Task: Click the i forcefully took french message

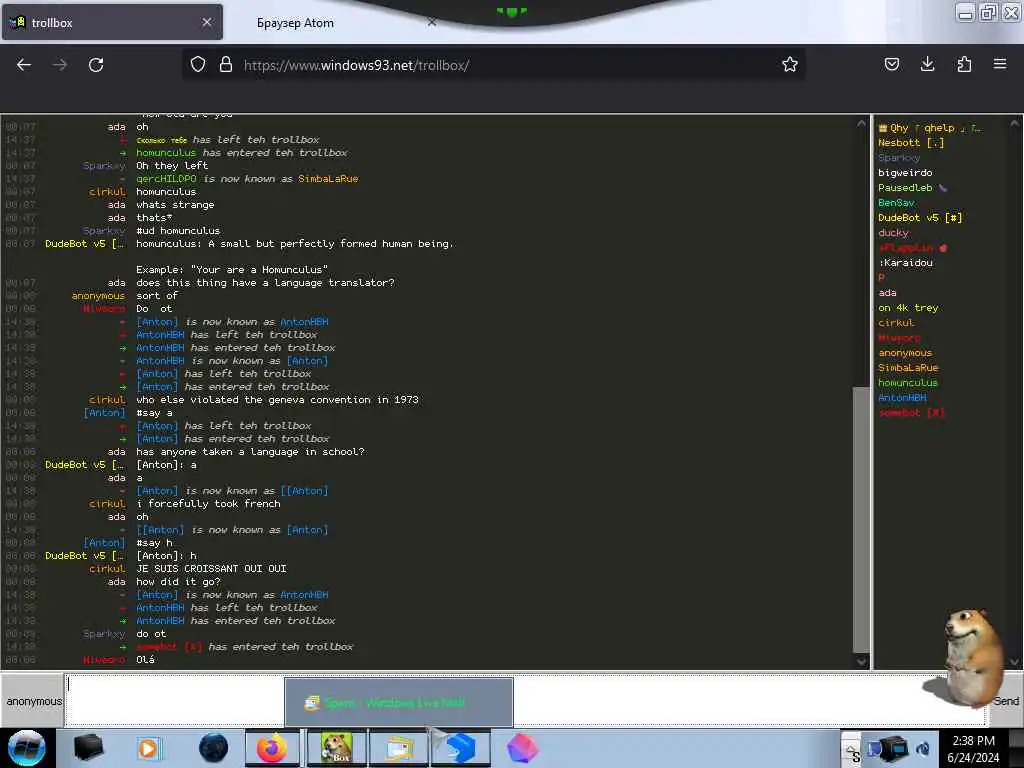Action: tap(208, 504)
